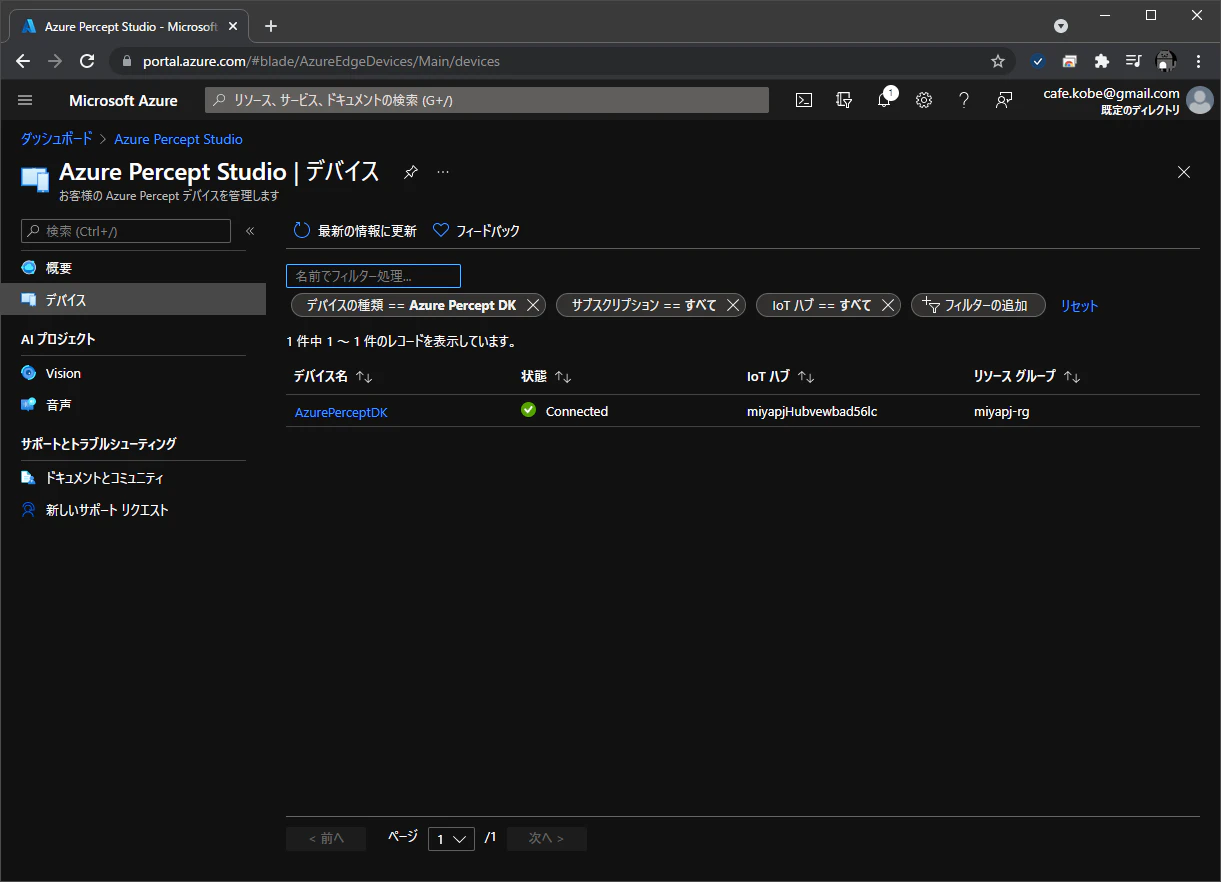Click the browser forward arrow
This screenshot has width=1221, height=882.
[x=56, y=61]
